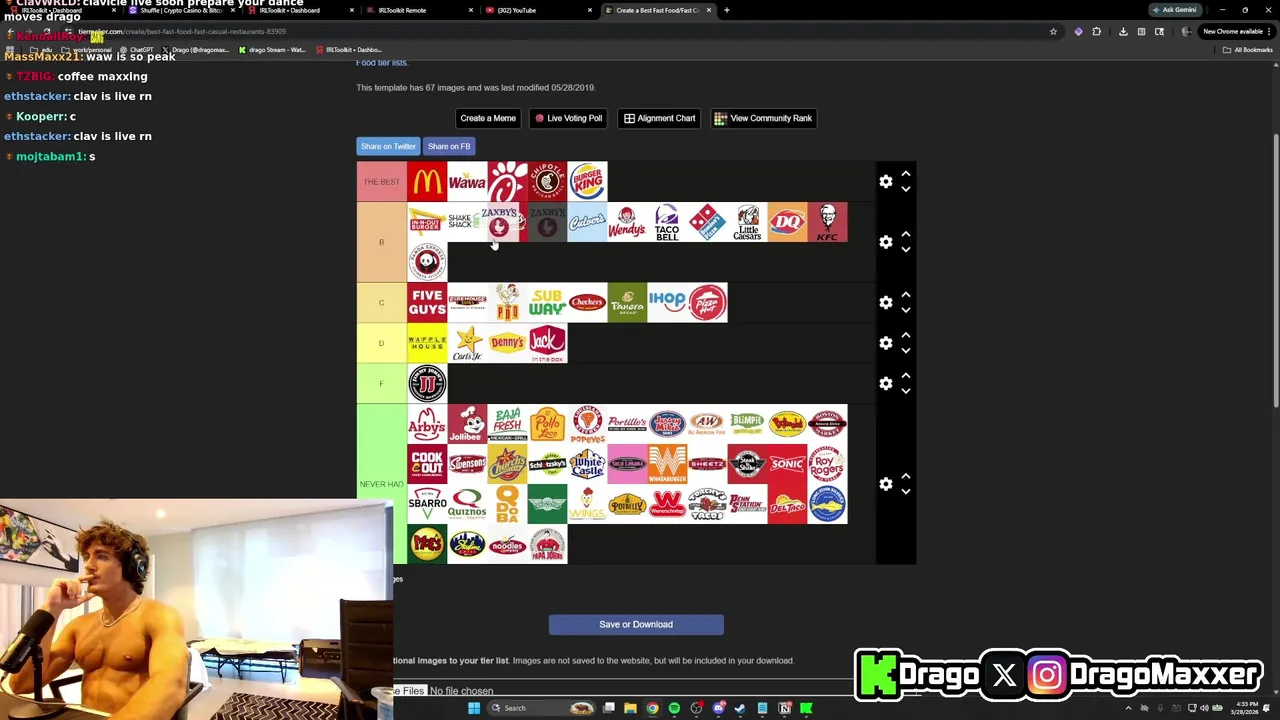The width and height of the screenshot is (1280, 720).
Task: Move NEVER HAD row up with arrow
Action: point(906,476)
